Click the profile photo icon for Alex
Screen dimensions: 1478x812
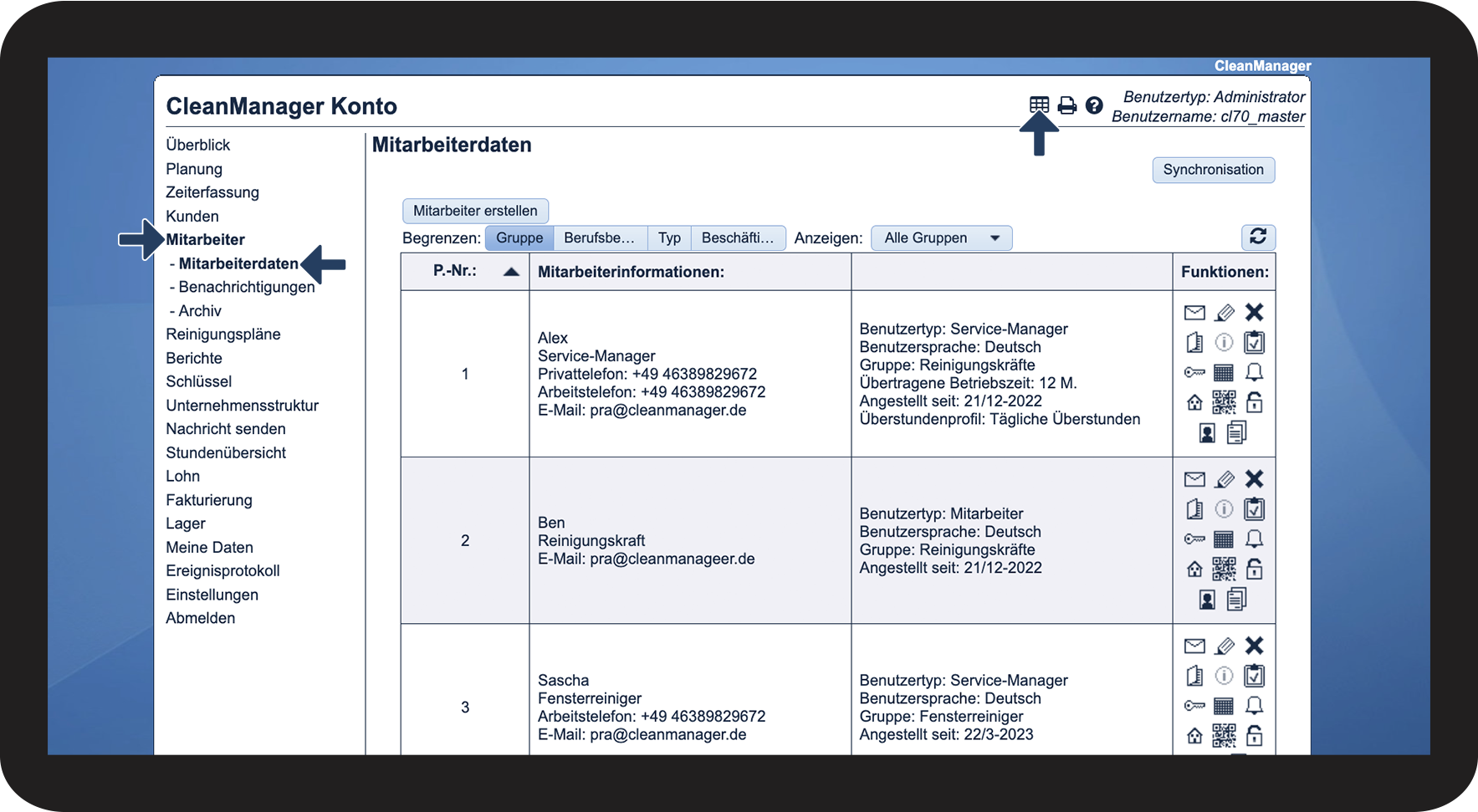click(x=1207, y=432)
